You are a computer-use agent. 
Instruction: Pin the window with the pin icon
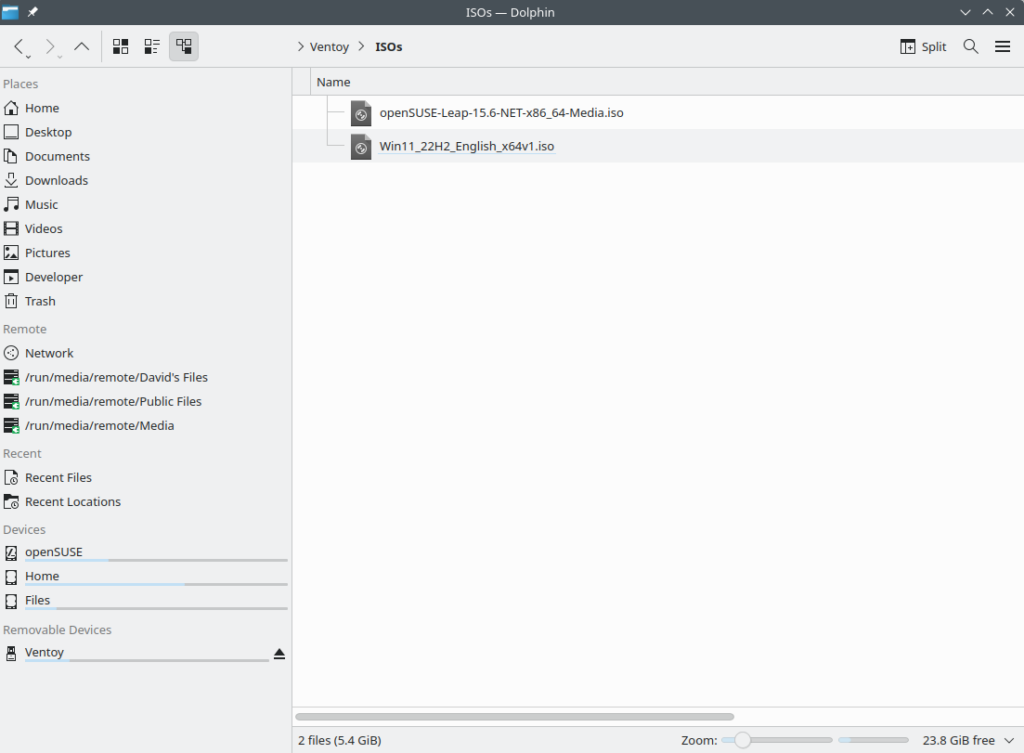pyautogui.click(x=32, y=12)
